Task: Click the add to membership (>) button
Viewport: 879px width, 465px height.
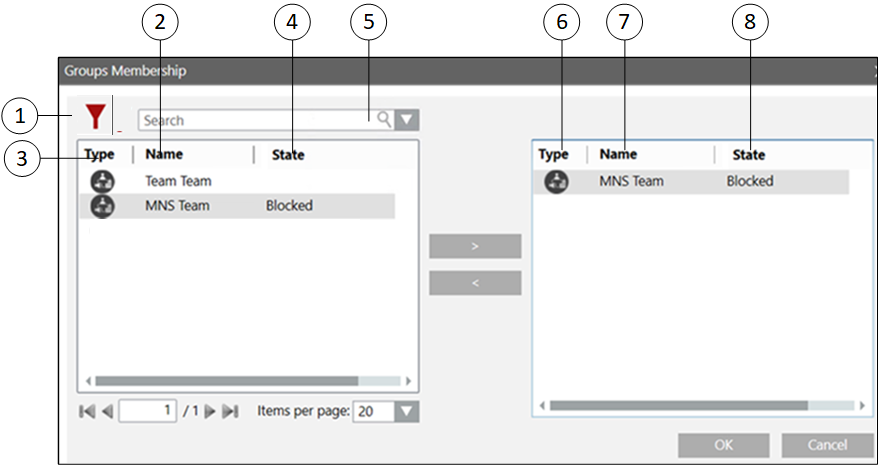Action: click(475, 246)
